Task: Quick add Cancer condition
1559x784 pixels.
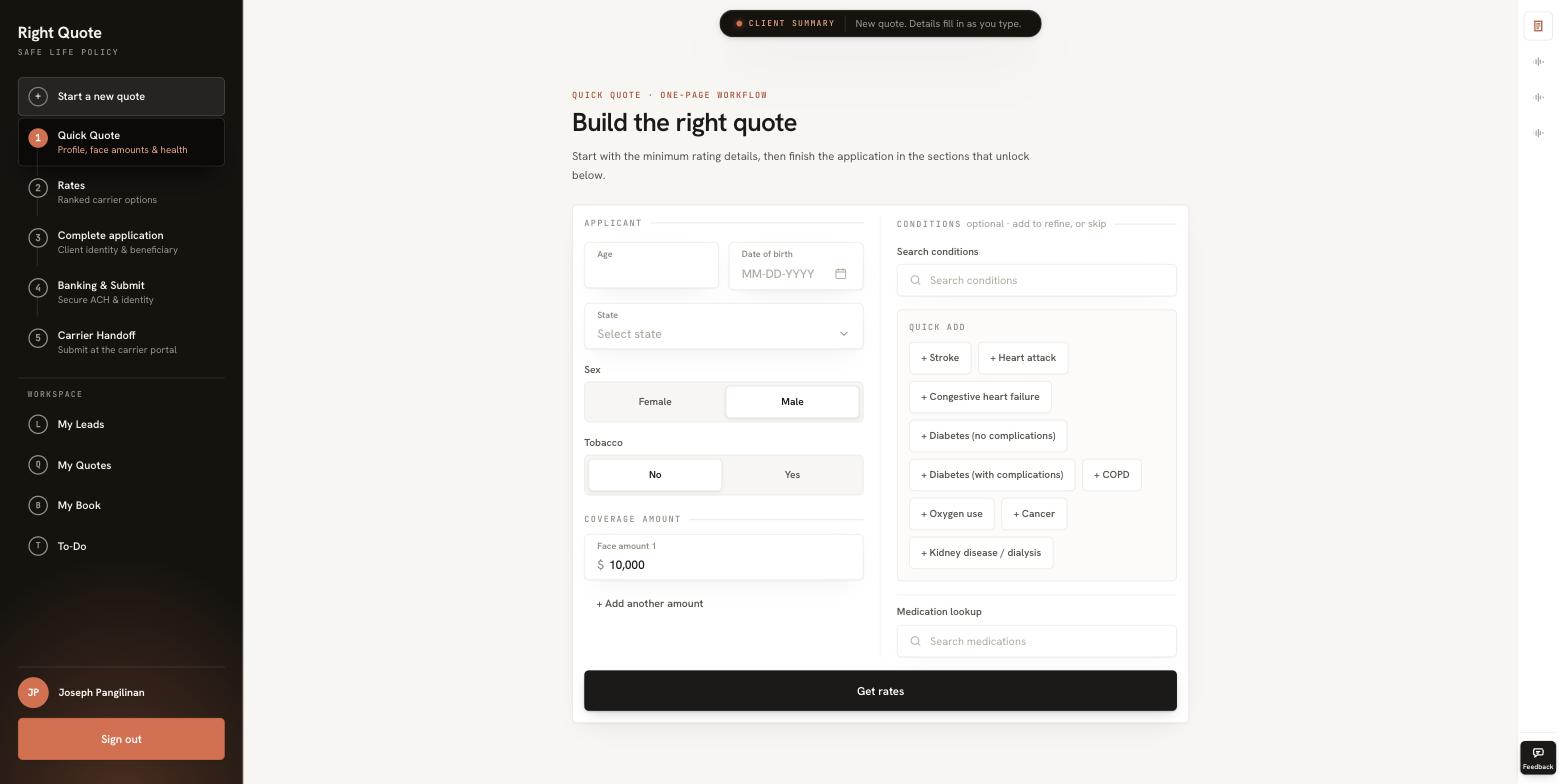Action: click(1034, 514)
